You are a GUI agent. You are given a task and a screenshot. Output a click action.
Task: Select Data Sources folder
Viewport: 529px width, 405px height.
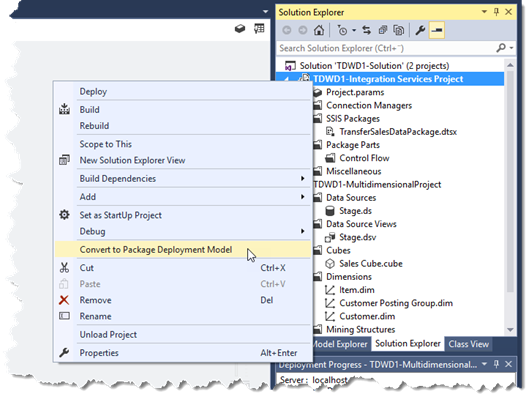pos(351,197)
